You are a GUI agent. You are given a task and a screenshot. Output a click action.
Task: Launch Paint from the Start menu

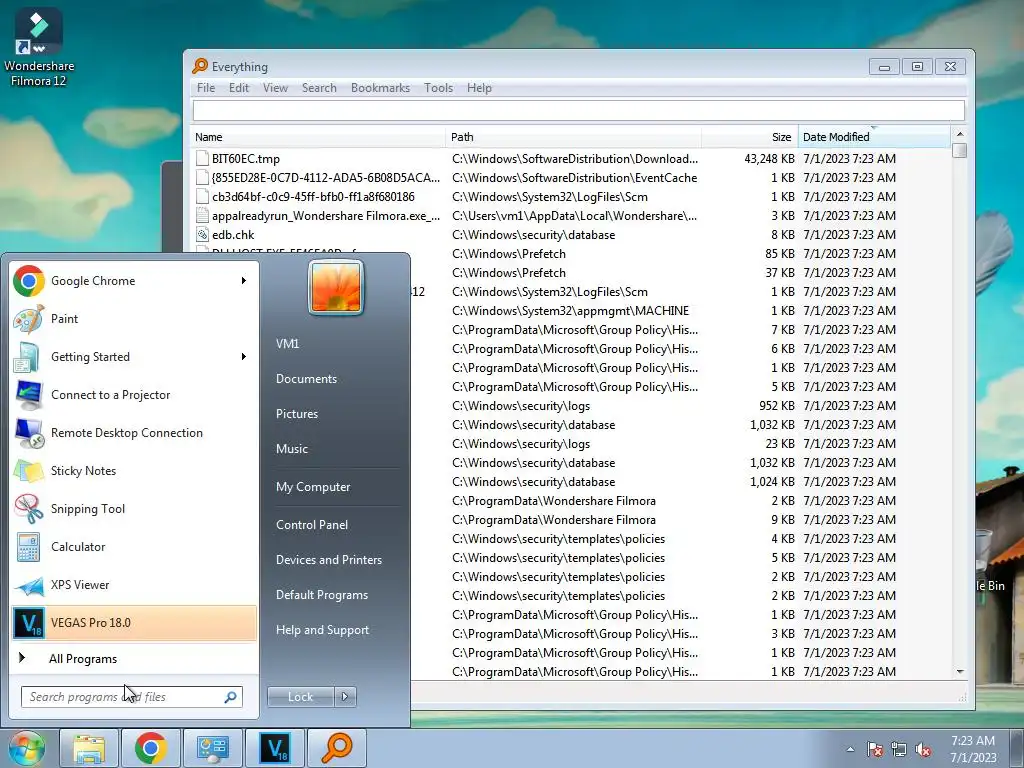(x=134, y=319)
